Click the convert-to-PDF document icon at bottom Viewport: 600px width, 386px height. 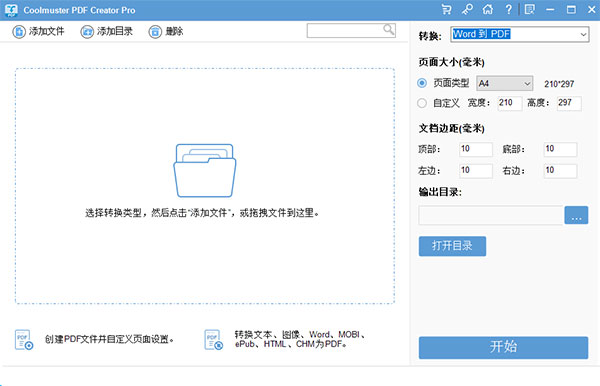[214, 340]
